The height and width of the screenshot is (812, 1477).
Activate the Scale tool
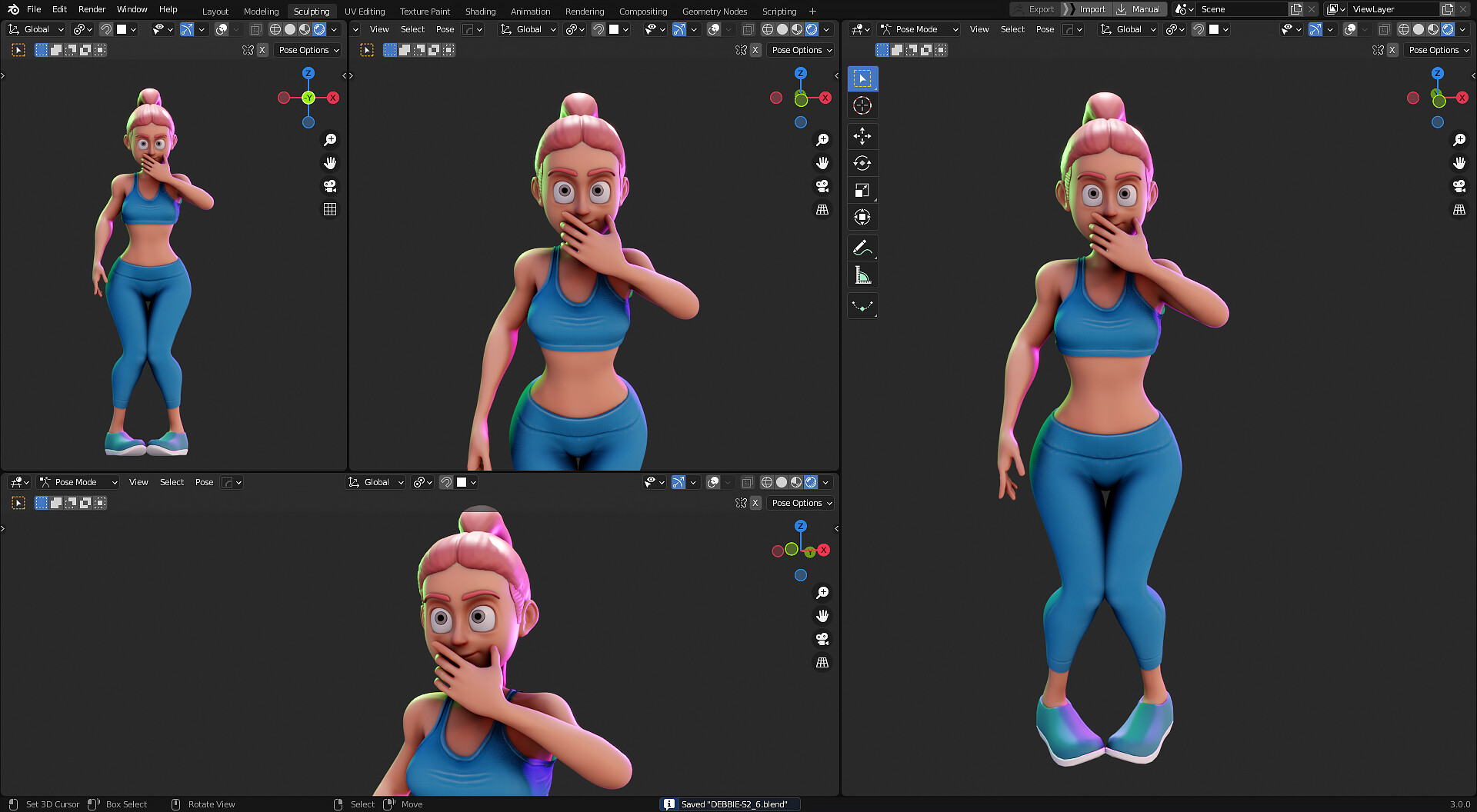point(862,190)
